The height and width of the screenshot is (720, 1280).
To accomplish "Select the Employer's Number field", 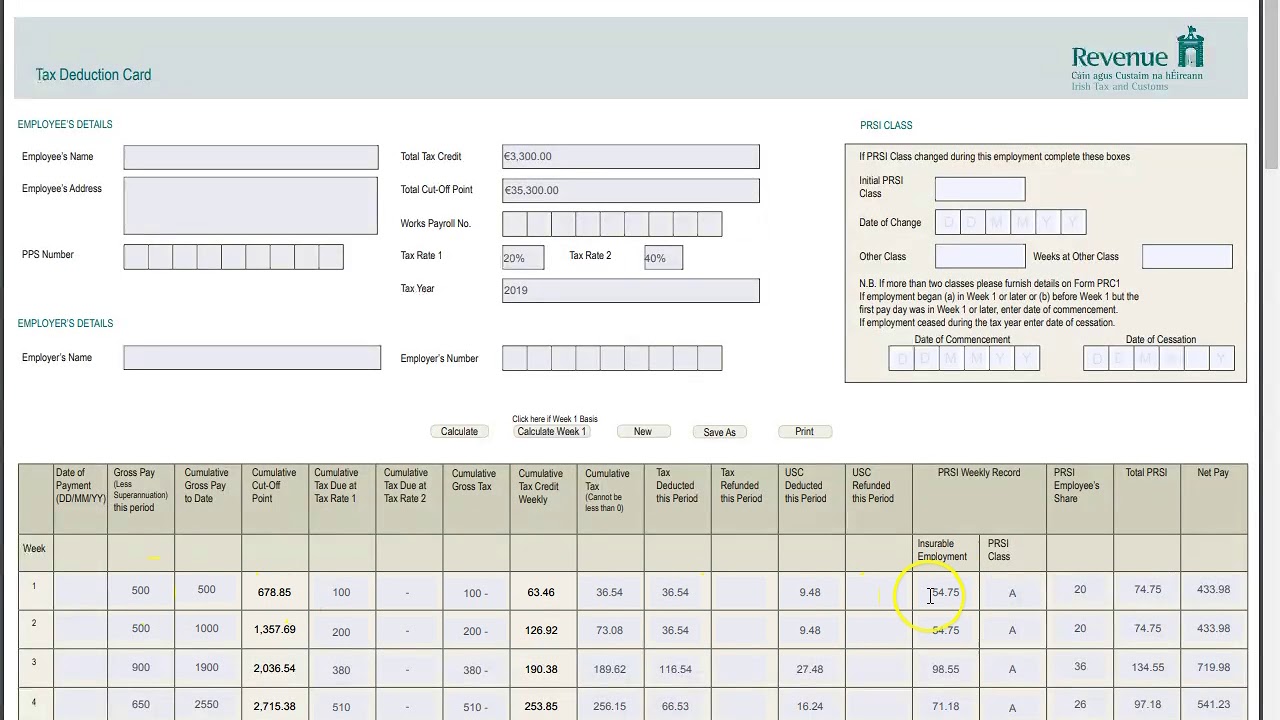I will click(x=612, y=358).
